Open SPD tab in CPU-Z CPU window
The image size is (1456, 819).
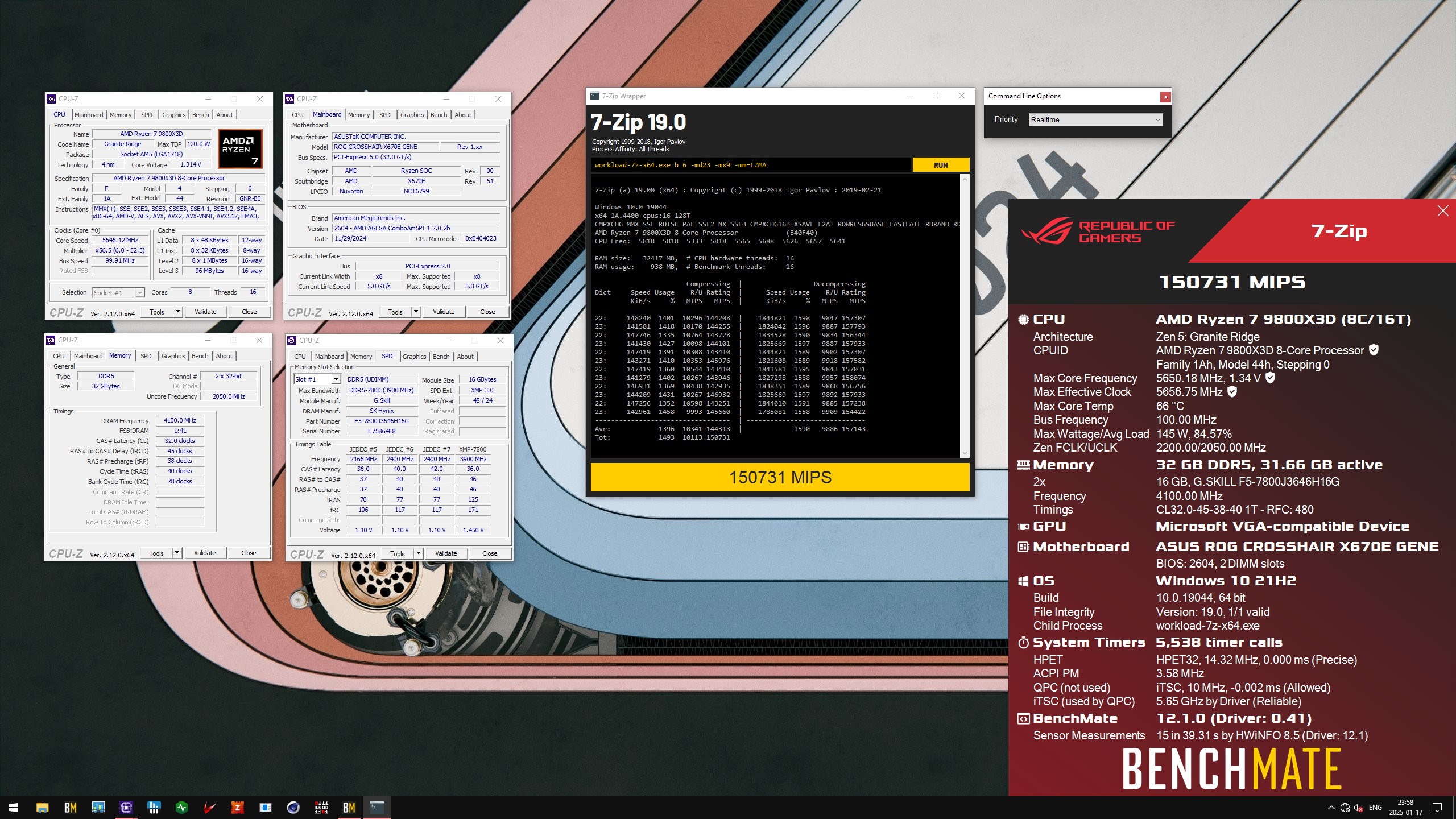146,115
